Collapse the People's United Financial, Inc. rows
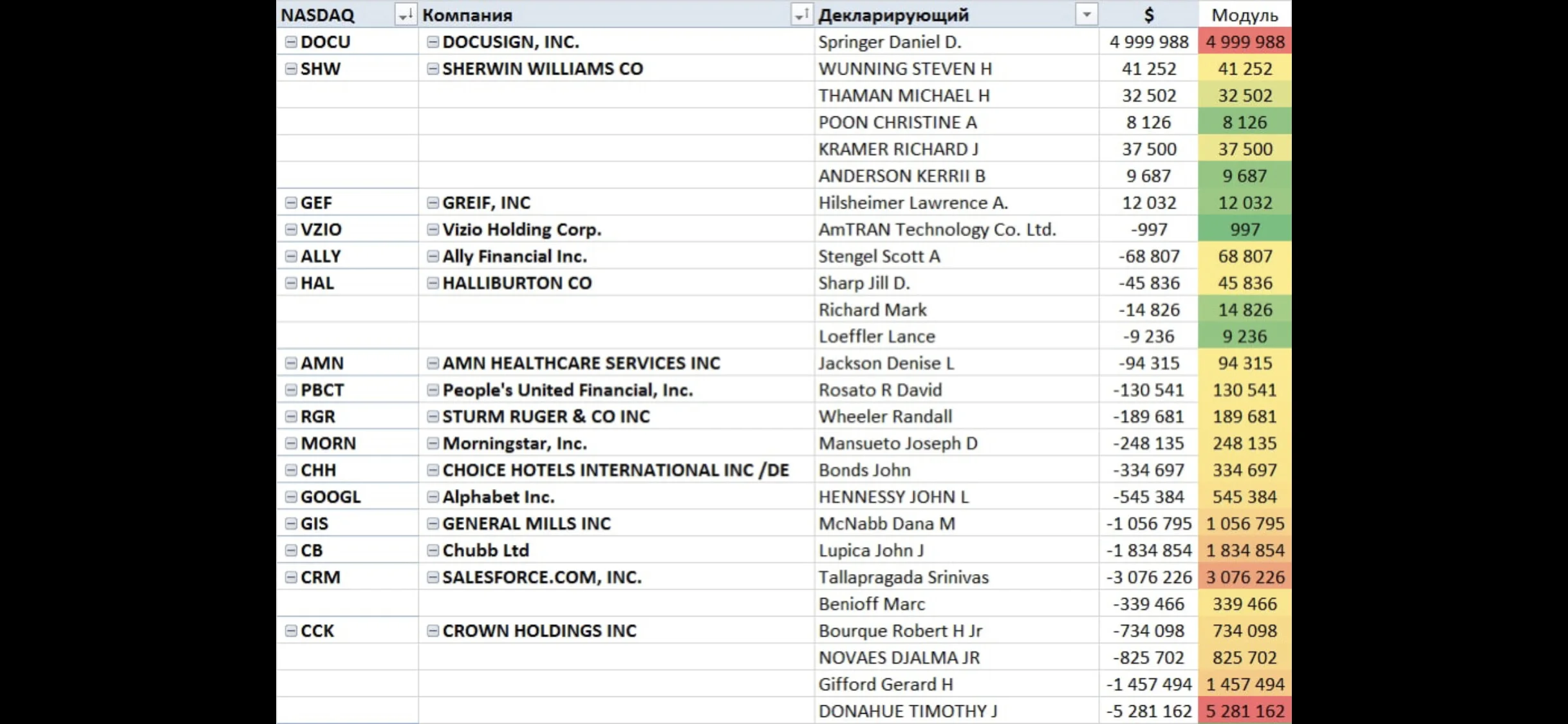Viewport: 1568px width, 724px height. click(433, 390)
